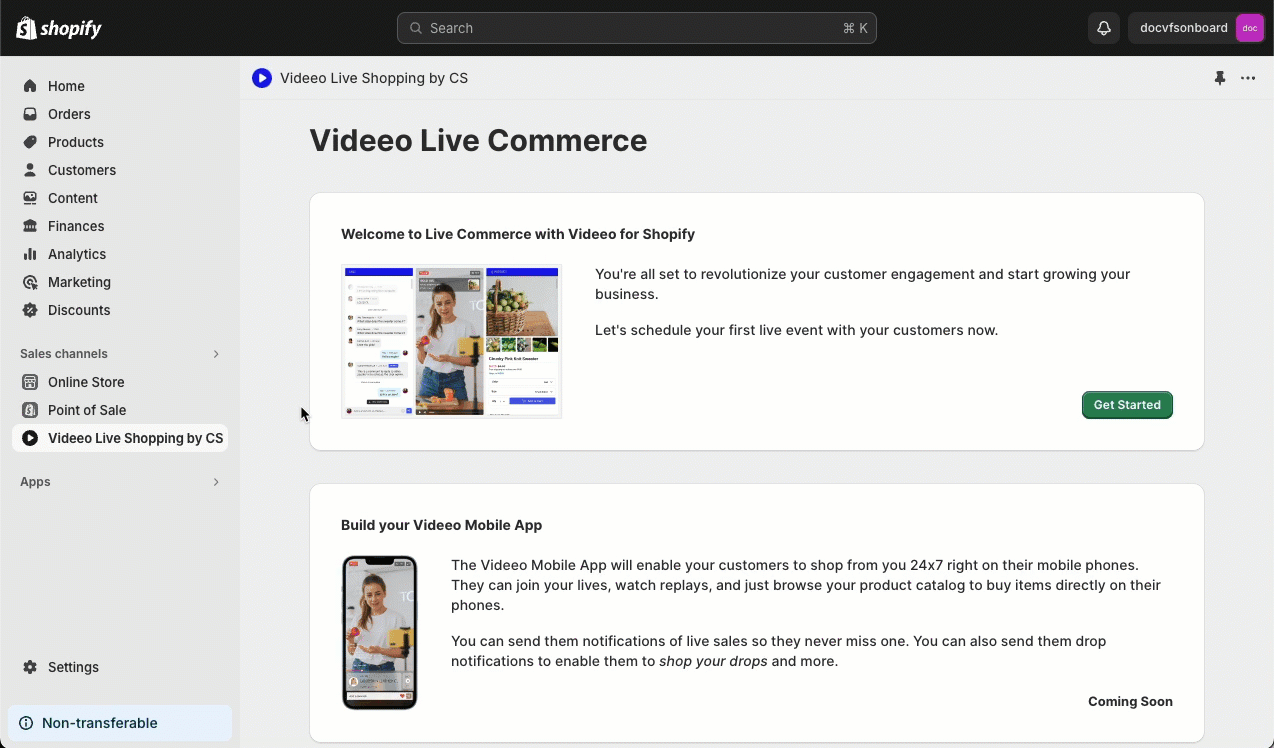The width and height of the screenshot is (1274, 748).
Task: Click the Customers person icon
Action: (x=30, y=170)
